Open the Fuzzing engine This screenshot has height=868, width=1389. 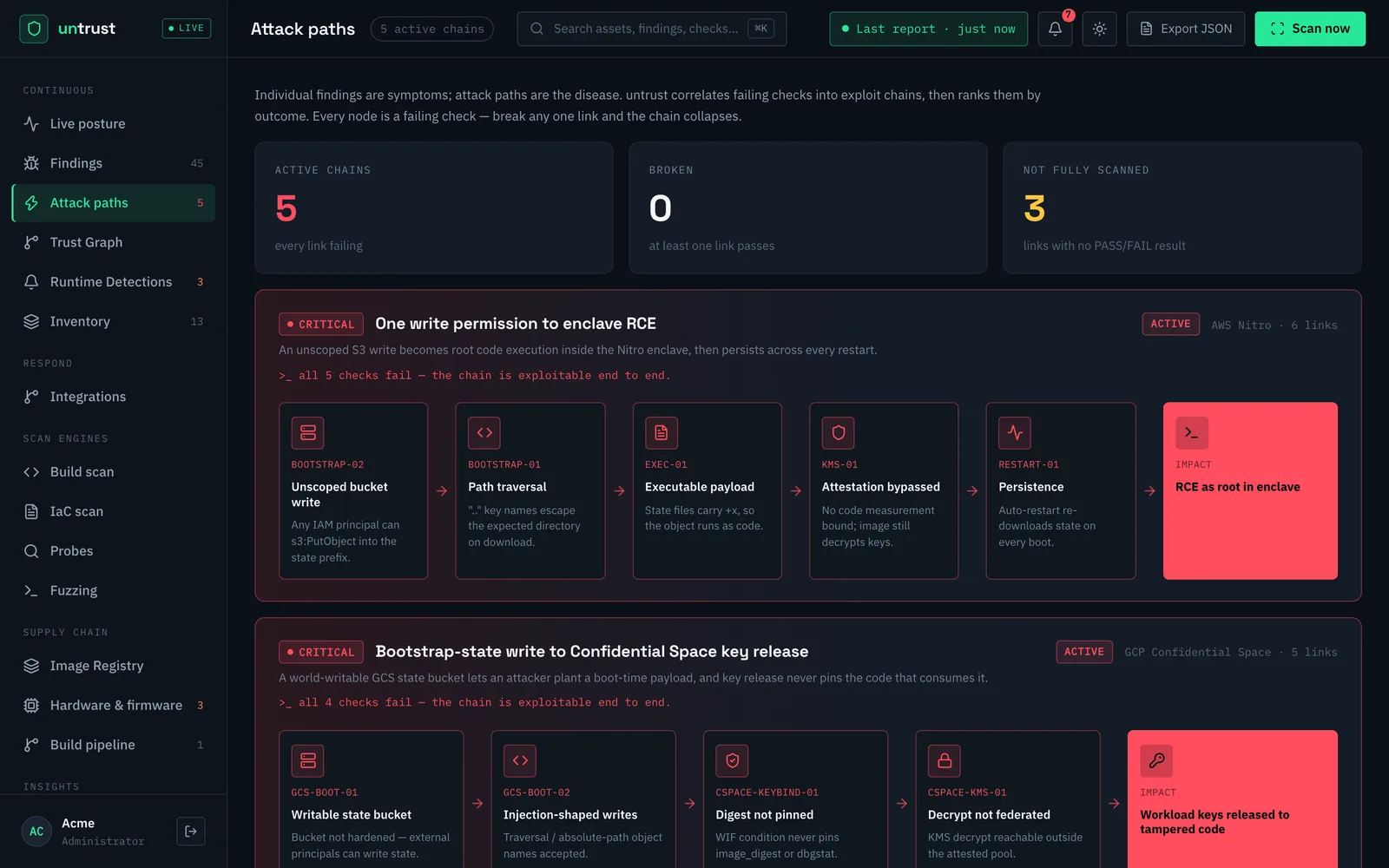(x=114, y=590)
